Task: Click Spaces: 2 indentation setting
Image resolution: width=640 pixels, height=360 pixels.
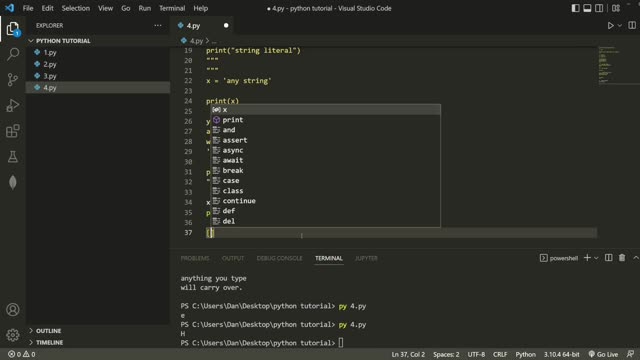Action: 446,354
